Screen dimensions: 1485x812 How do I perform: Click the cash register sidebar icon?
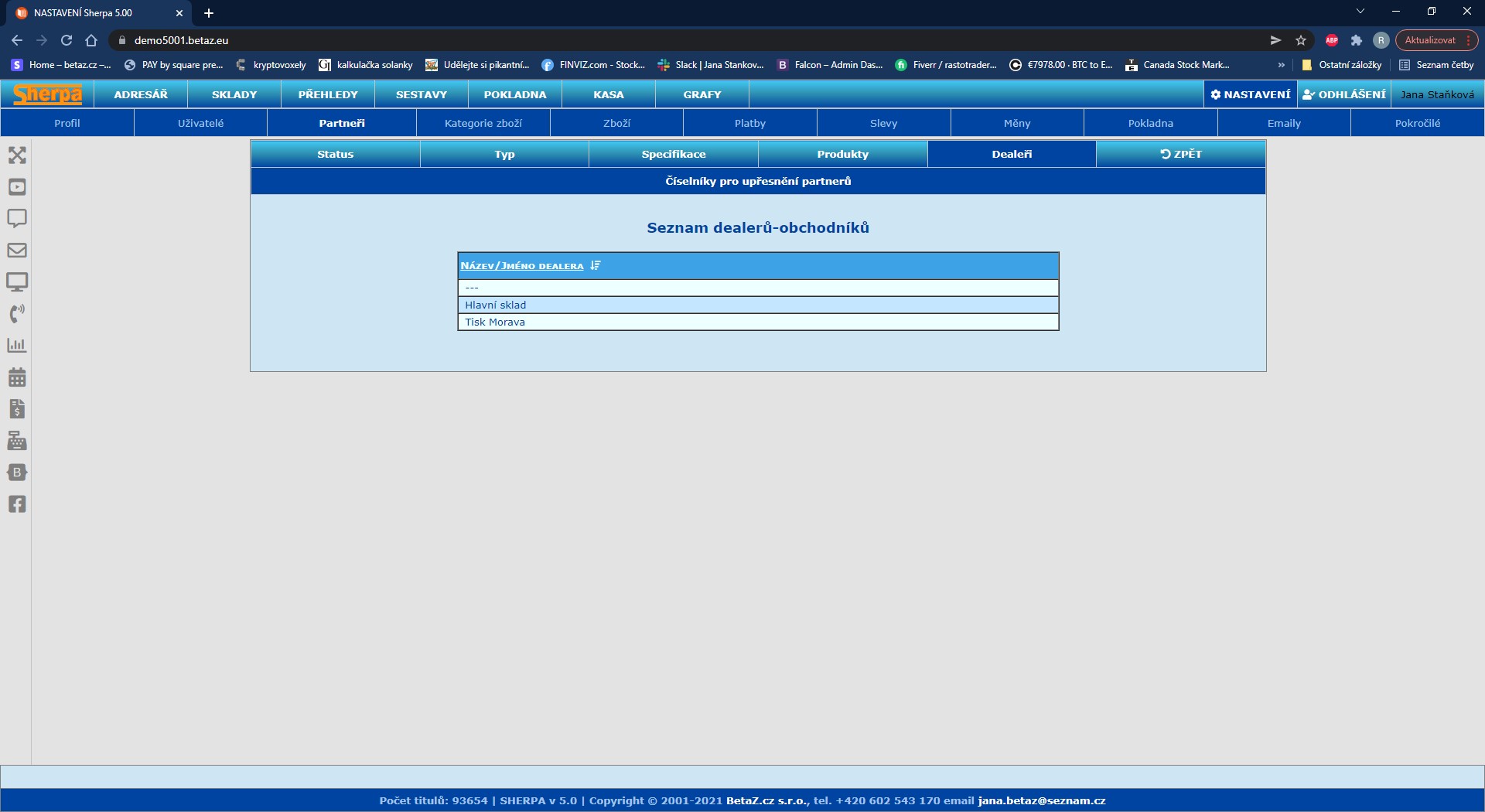pos(17,441)
